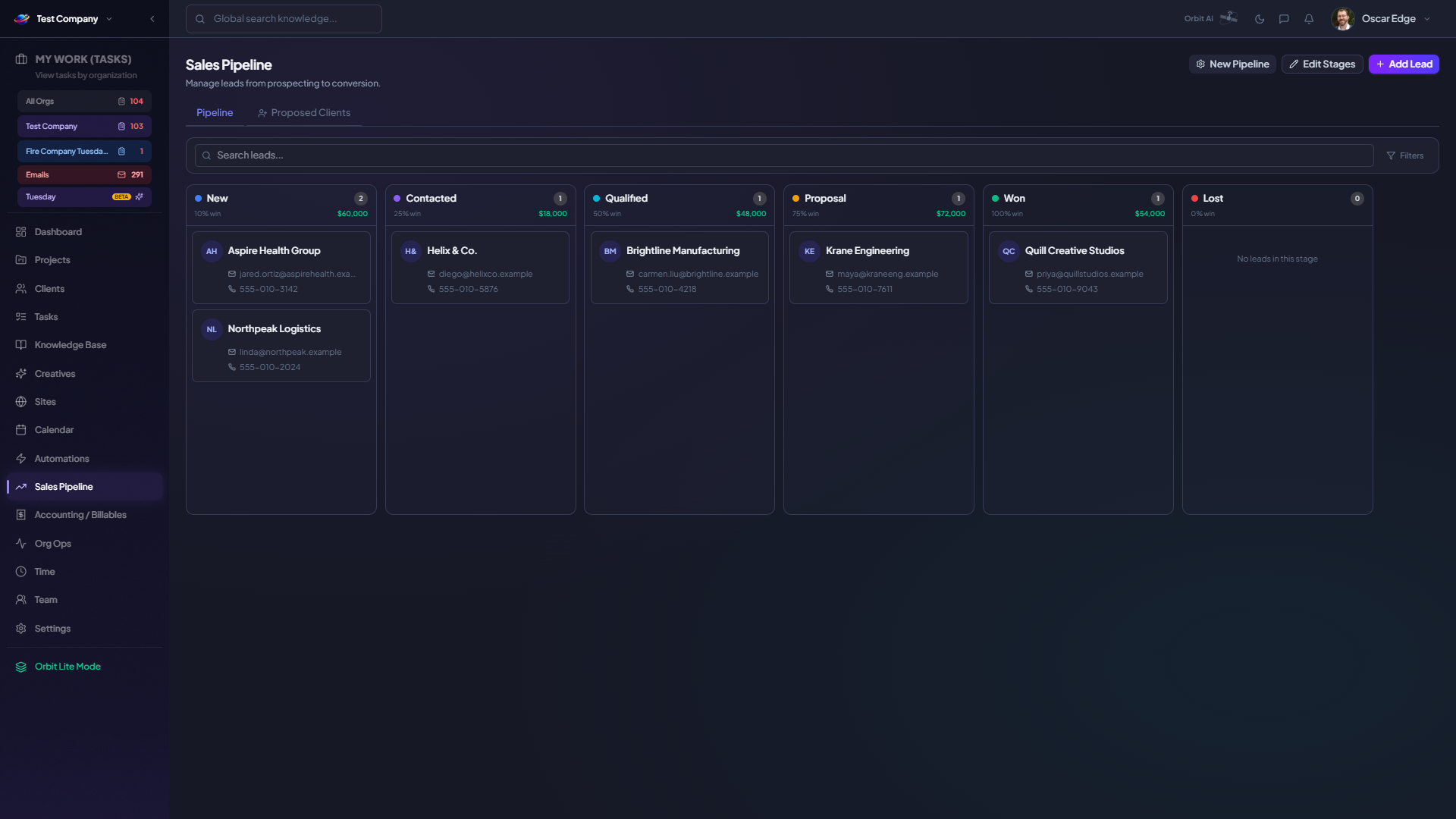Screen dimensions: 1456x819
Task: Click Dashboard grid icon in sidebar
Action: tap(21, 232)
